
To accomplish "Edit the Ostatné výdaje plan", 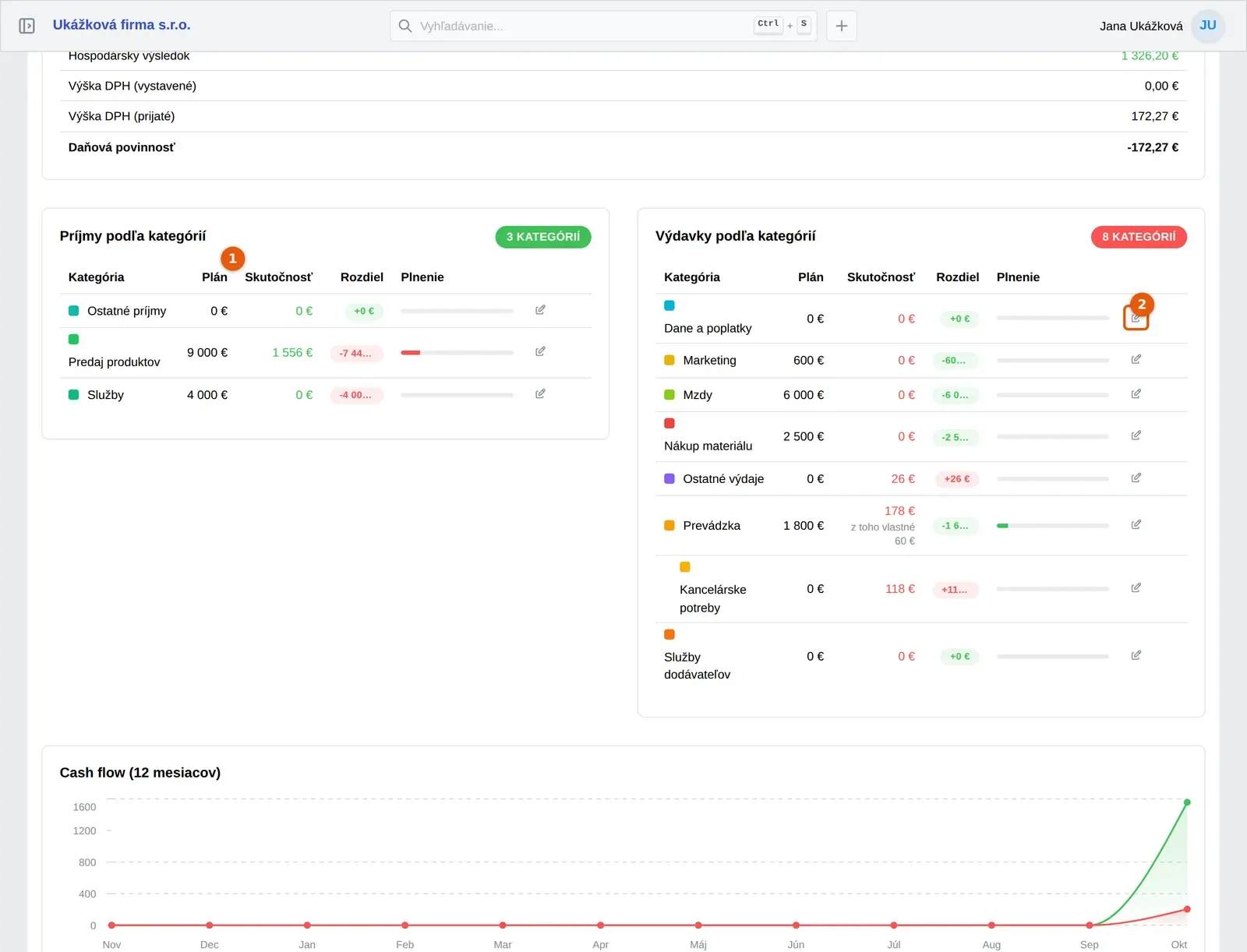I will click(x=1136, y=478).
